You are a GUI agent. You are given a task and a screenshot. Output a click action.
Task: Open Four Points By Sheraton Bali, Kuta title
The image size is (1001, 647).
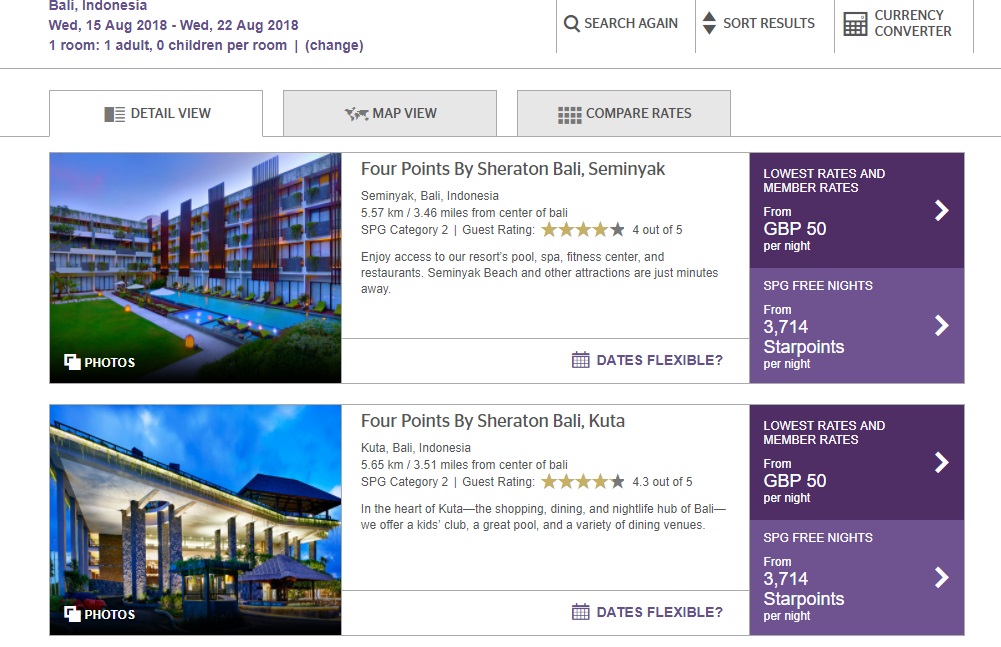(493, 421)
